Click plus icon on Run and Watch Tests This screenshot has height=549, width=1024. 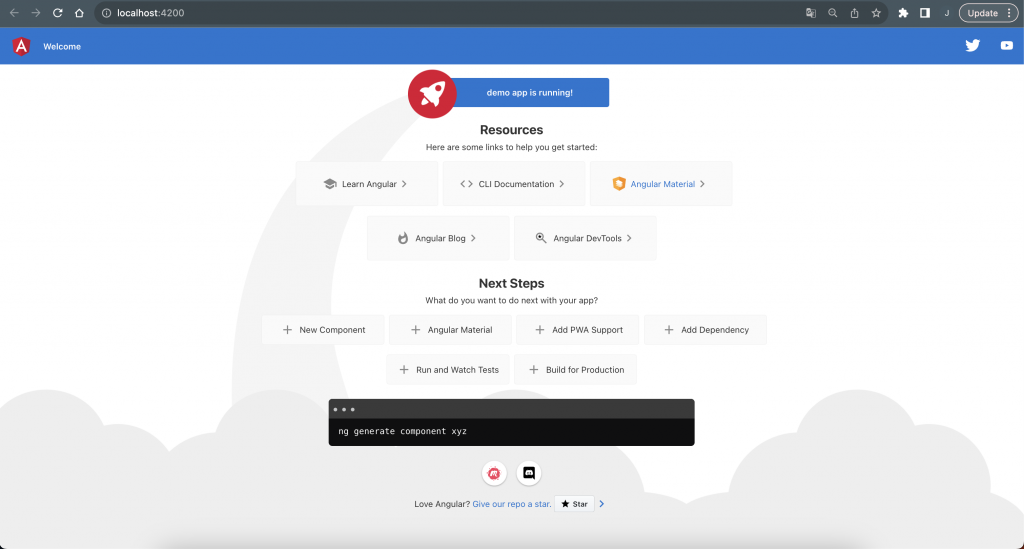[404, 370]
